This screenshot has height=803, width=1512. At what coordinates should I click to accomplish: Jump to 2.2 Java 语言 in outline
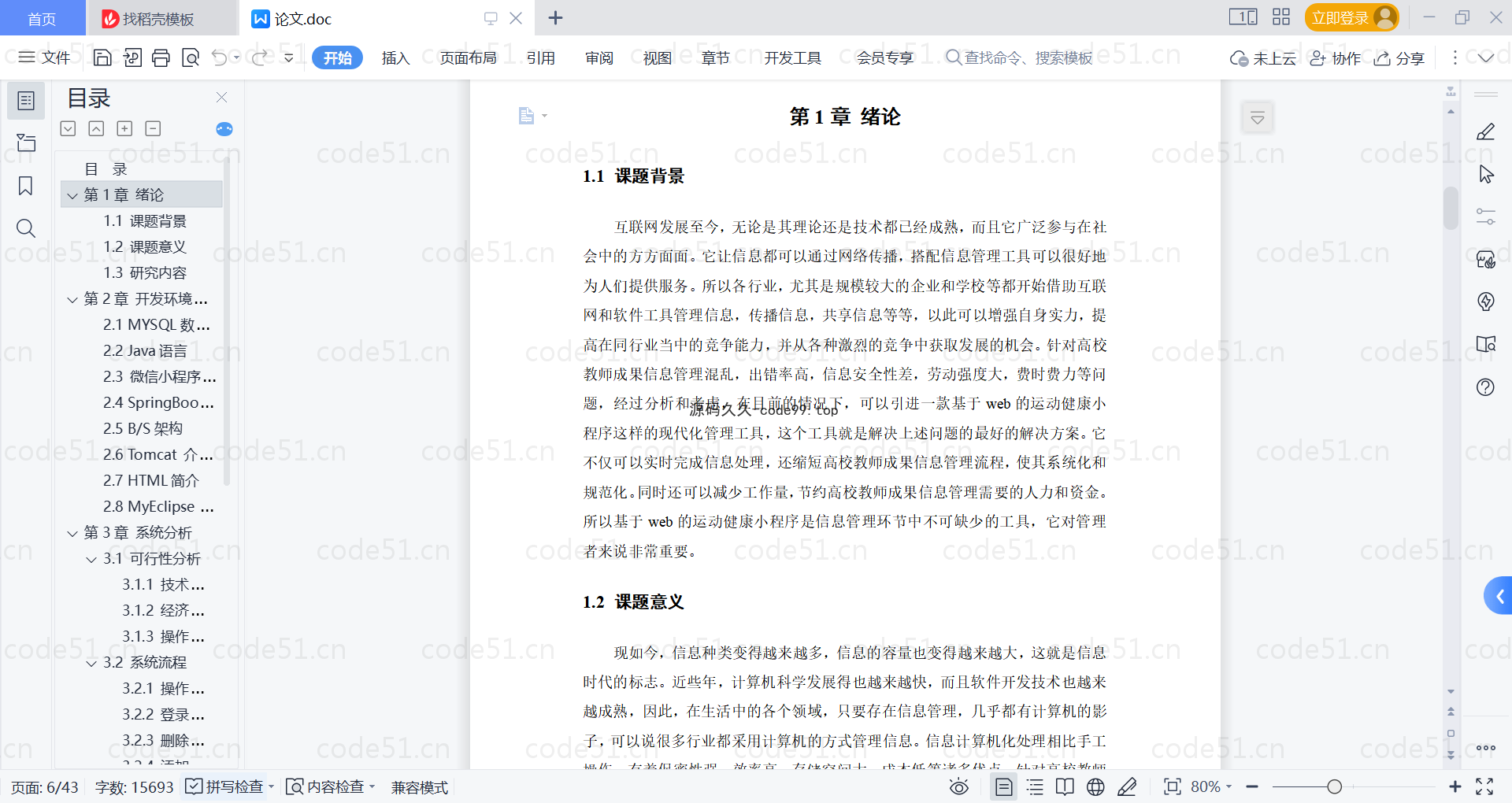tap(145, 351)
